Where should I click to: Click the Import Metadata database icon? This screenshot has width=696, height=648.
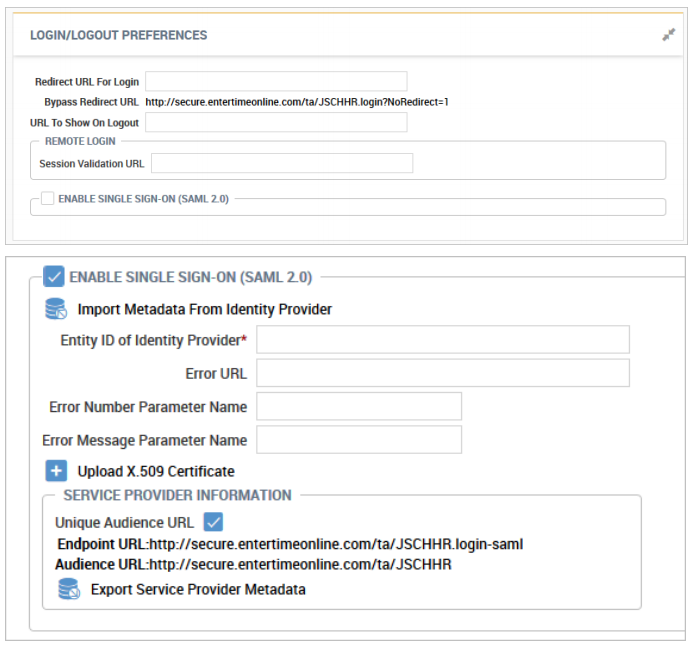point(56,309)
